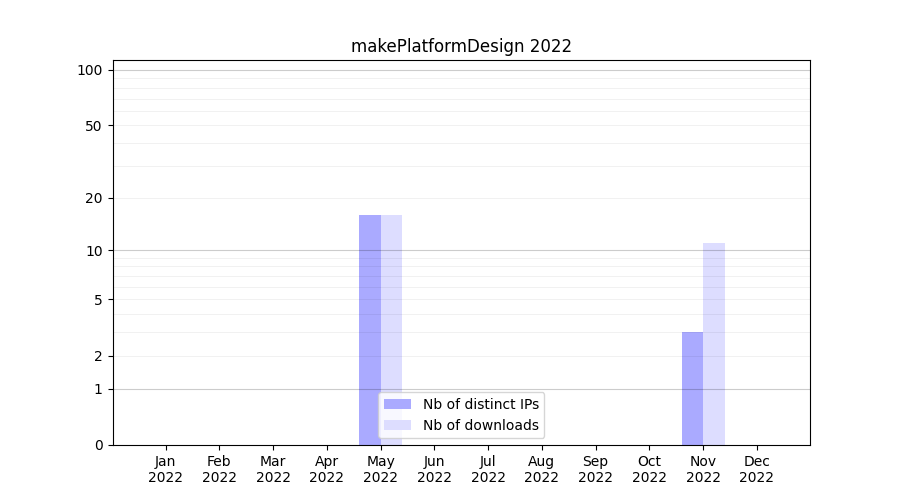
Task: Select the 20 y-axis tick label
Action: pos(93,198)
